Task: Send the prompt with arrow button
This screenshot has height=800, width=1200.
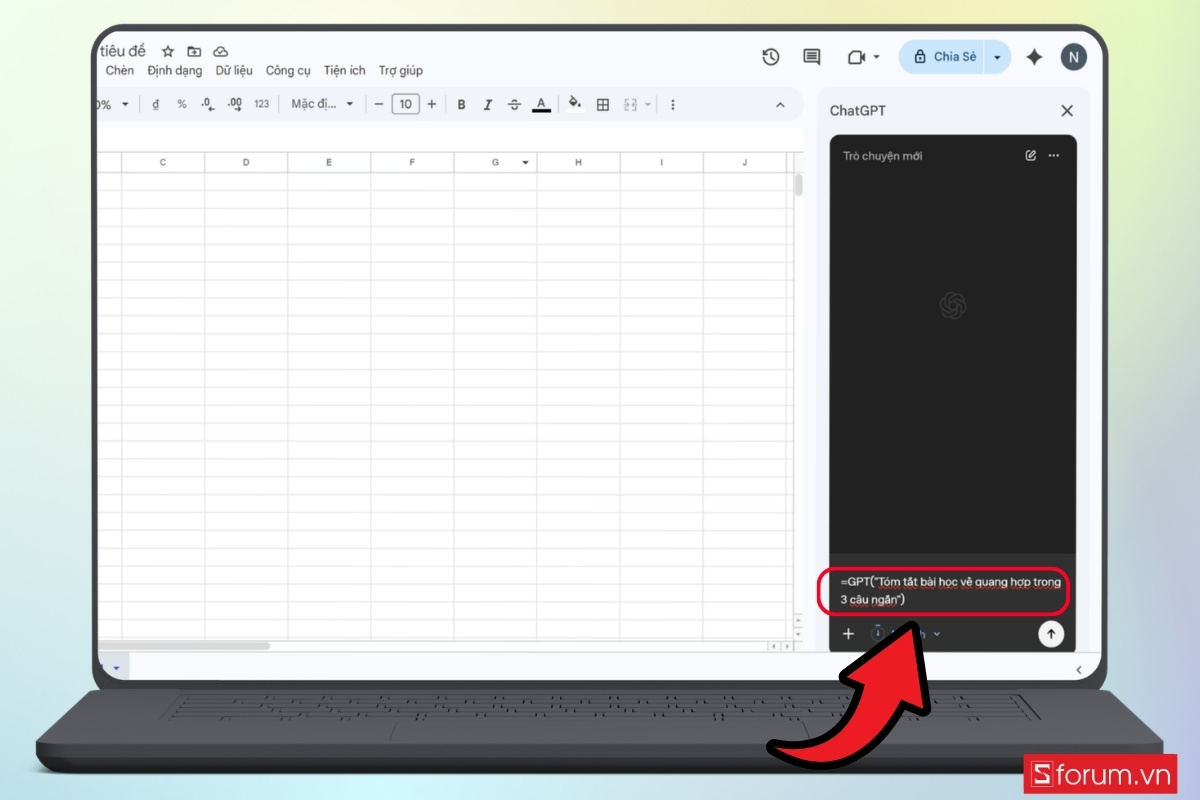Action: coord(1051,634)
